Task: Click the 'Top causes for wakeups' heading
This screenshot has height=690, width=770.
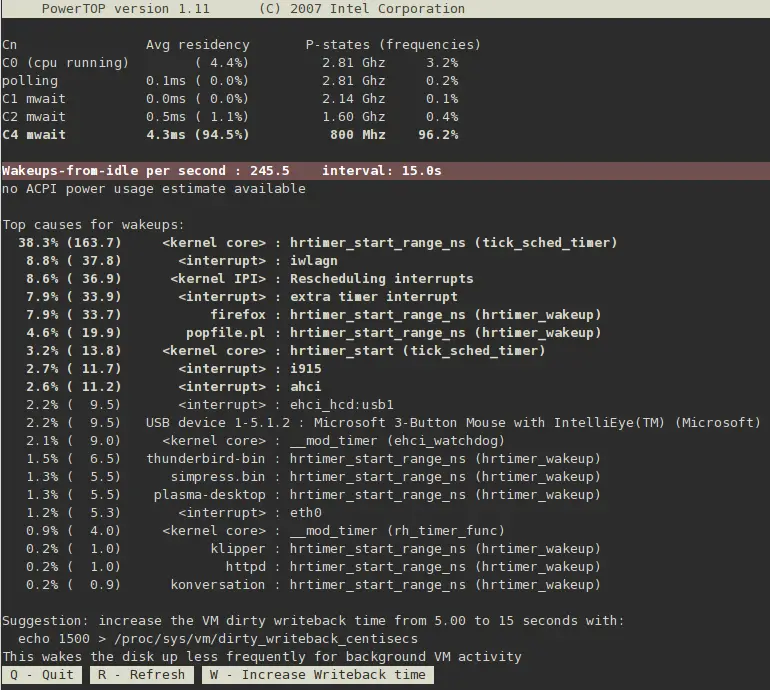Action: point(93,225)
